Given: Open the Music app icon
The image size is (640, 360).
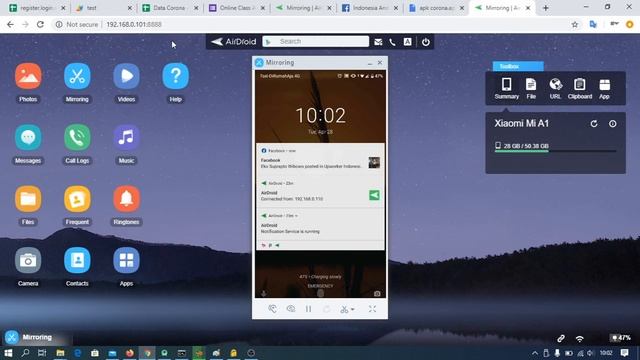Looking at the screenshot, I should click(x=127, y=138).
